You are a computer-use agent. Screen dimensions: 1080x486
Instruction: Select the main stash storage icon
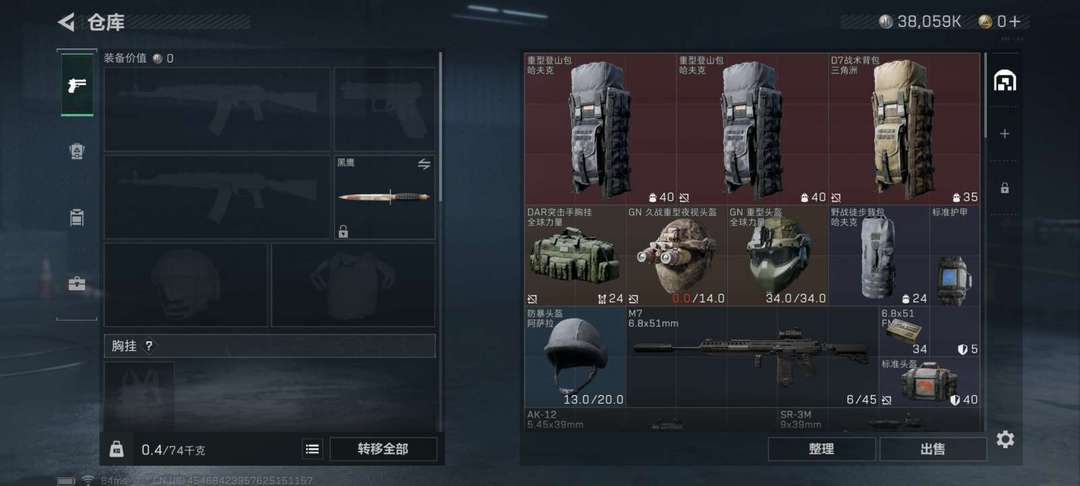tap(1005, 81)
